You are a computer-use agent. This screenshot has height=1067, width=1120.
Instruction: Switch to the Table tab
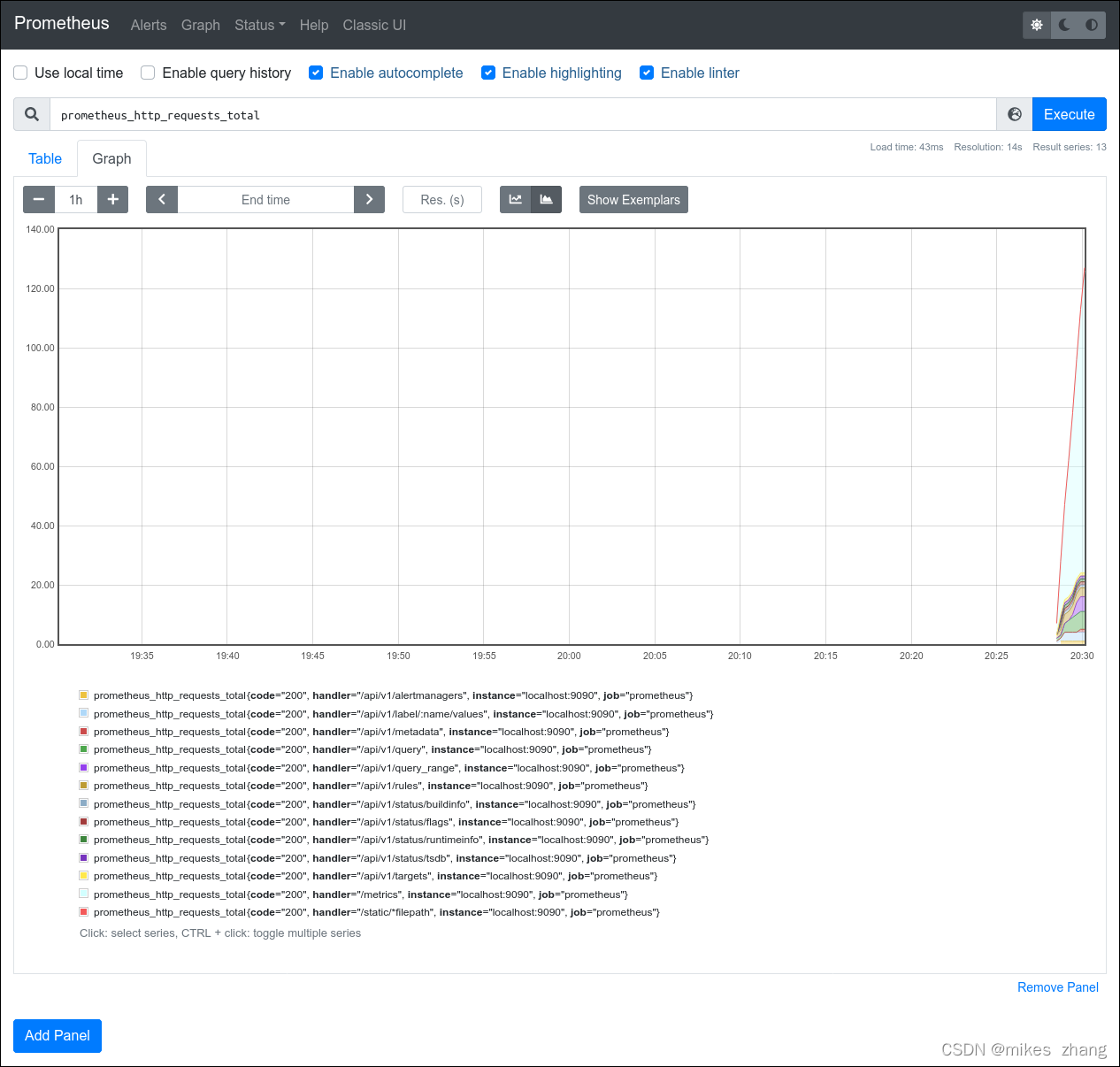tap(45, 158)
